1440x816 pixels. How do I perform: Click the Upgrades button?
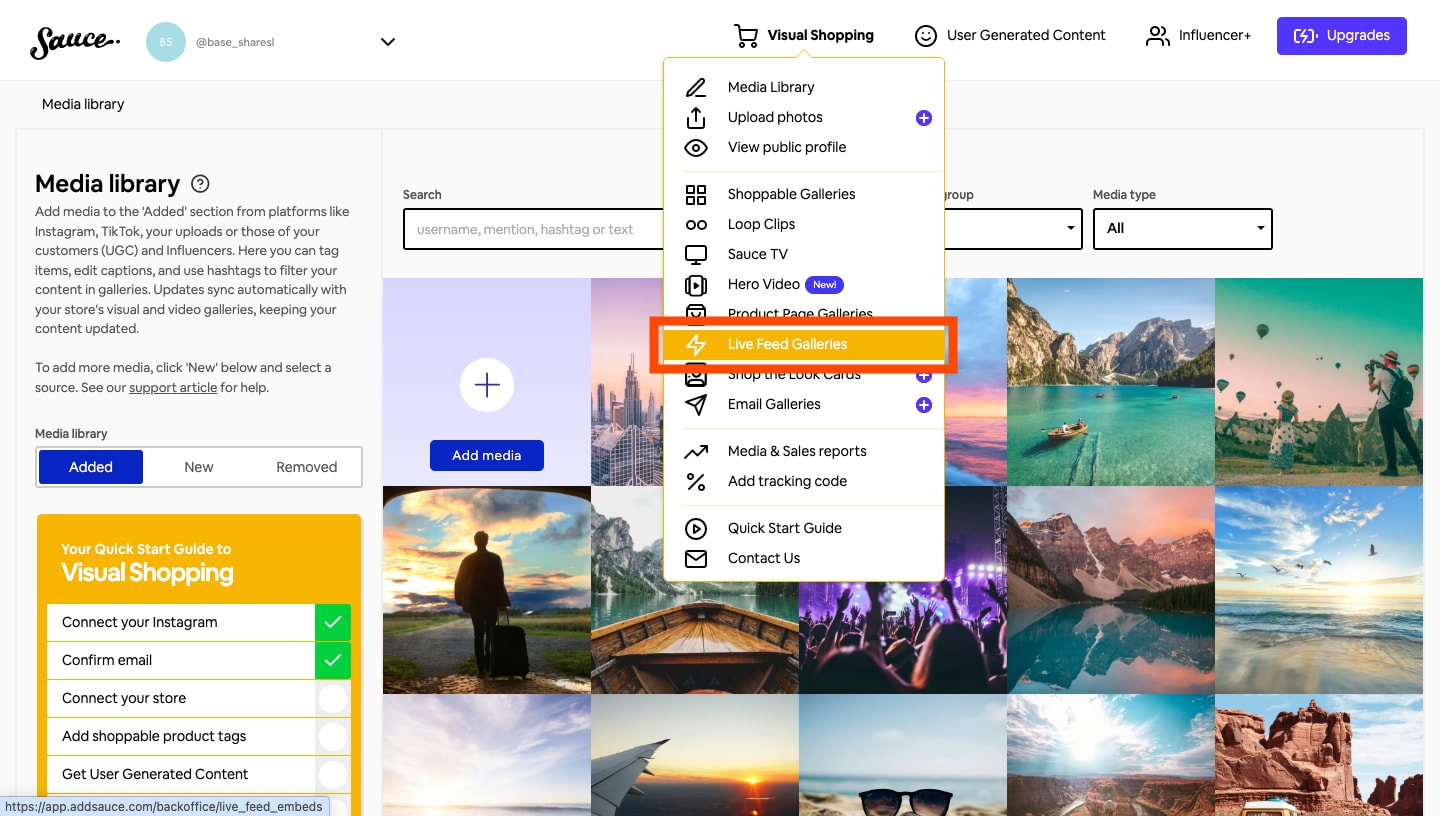pos(1342,36)
